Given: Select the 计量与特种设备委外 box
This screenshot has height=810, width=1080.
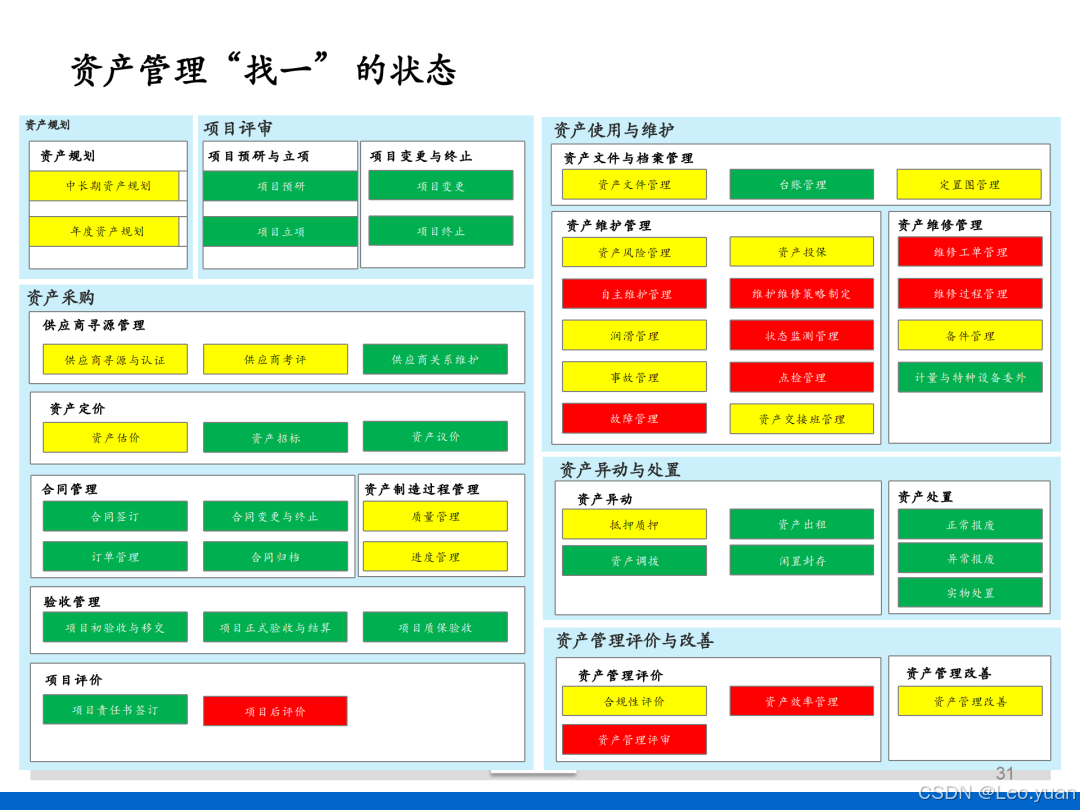Looking at the screenshot, I should 970,377.
